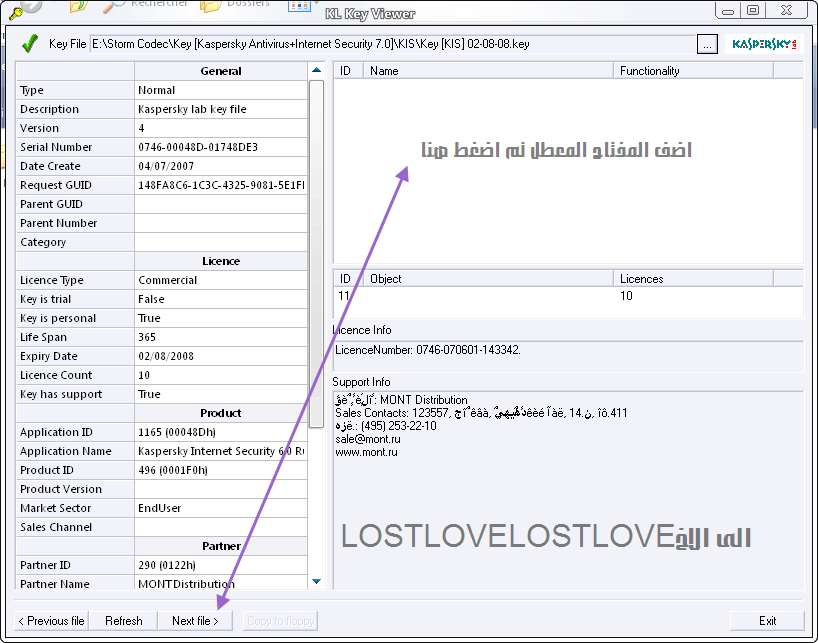Sort by the Name column header
The height and width of the screenshot is (643, 818).
pyautogui.click(x=488, y=71)
